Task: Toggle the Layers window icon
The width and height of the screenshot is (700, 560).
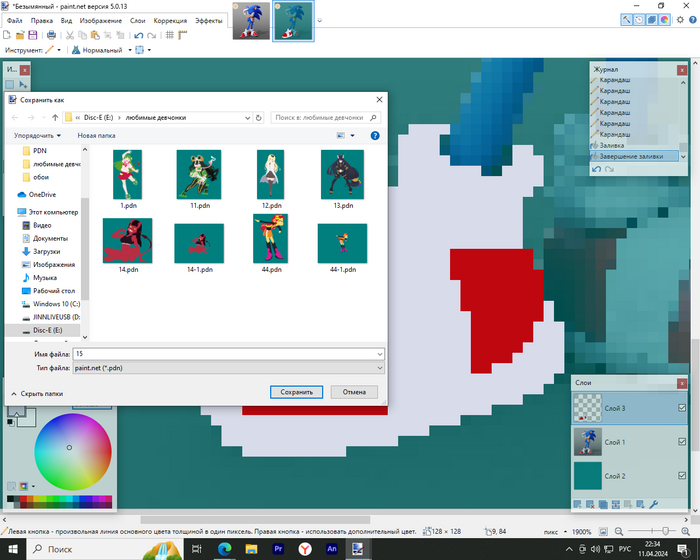Action: [651, 19]
